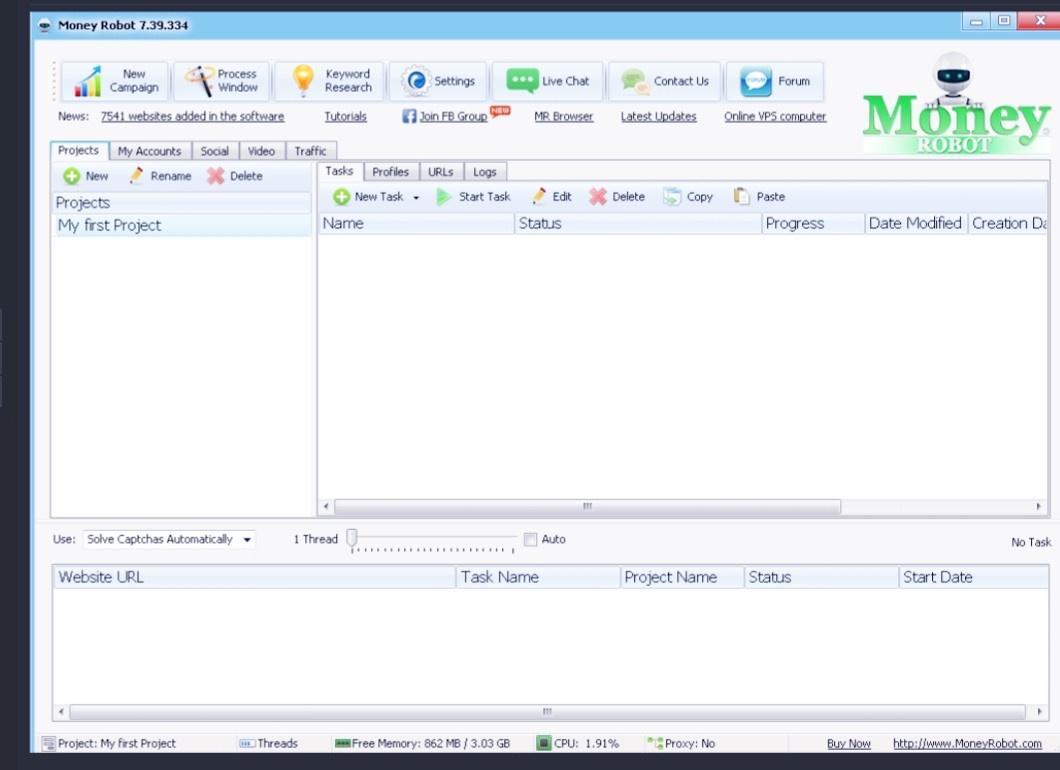Click the Progress column header
Image resolution: width=1060 pixels, height=770 pixels.
pyautogui.click(x=813, y=224)
